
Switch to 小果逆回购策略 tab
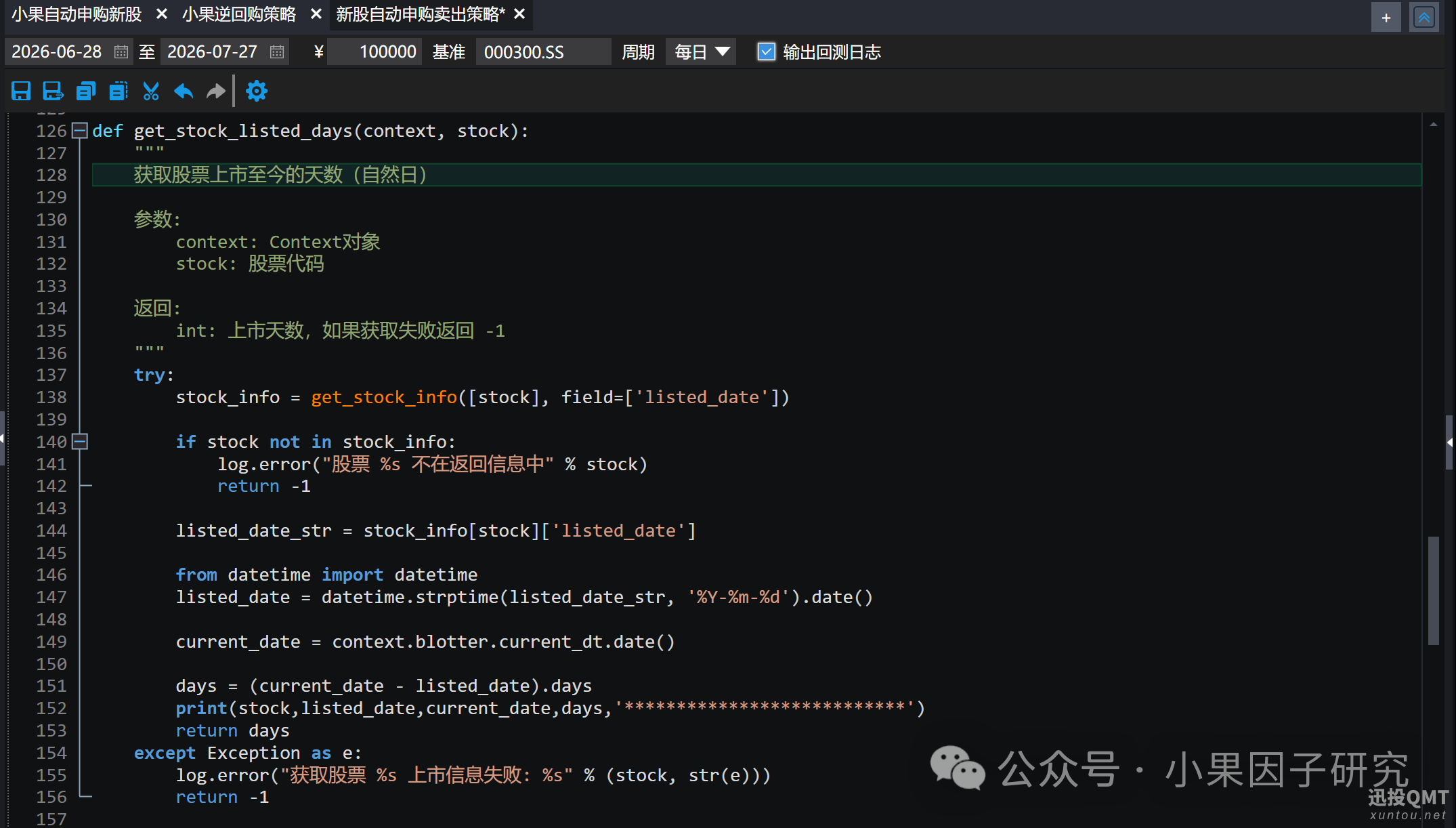tap(239, 14)
